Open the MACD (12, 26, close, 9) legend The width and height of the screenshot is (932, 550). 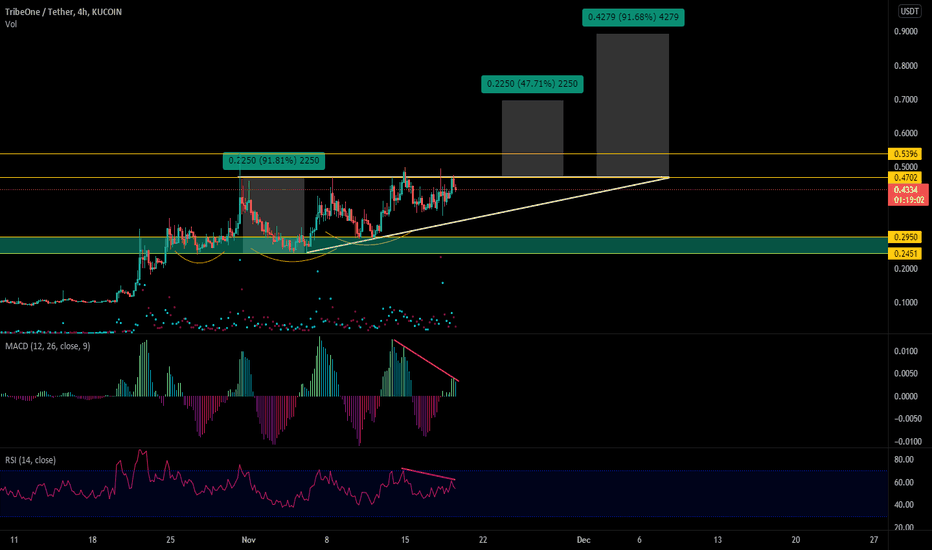(48, 346)
